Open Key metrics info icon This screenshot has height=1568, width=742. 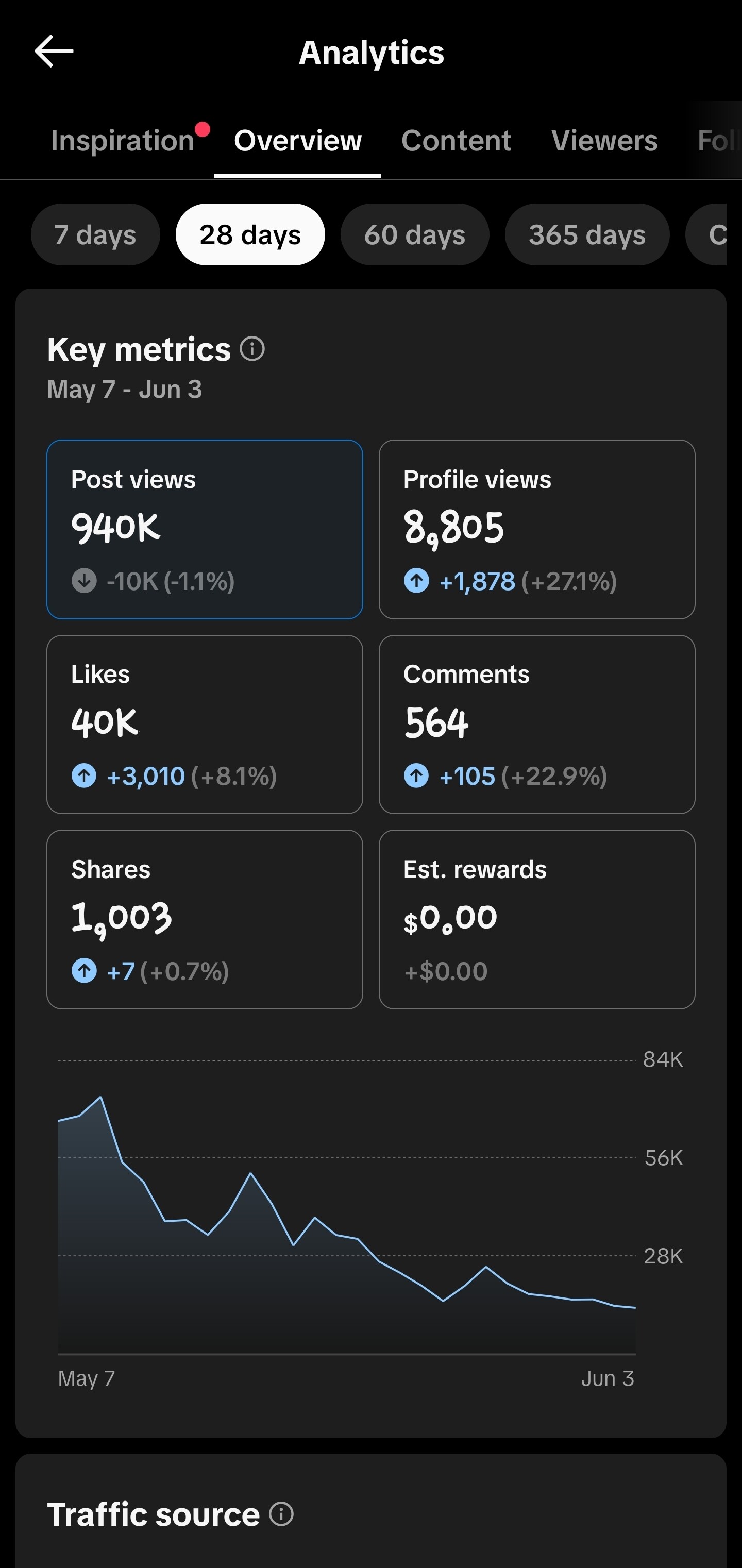(x=252, y=349)
